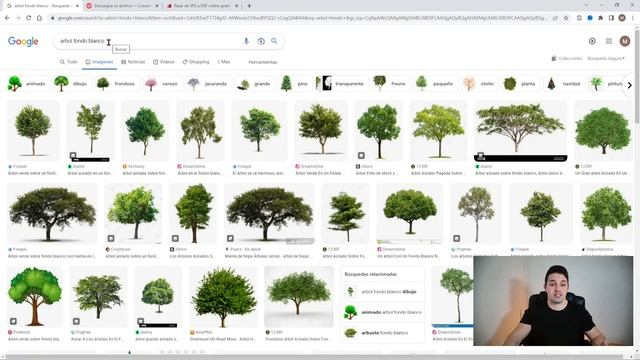This screenshot has height=360, width=640.
Task: Open related search 'arbol fondo blanco dibujo'
Action: point(382,292)
